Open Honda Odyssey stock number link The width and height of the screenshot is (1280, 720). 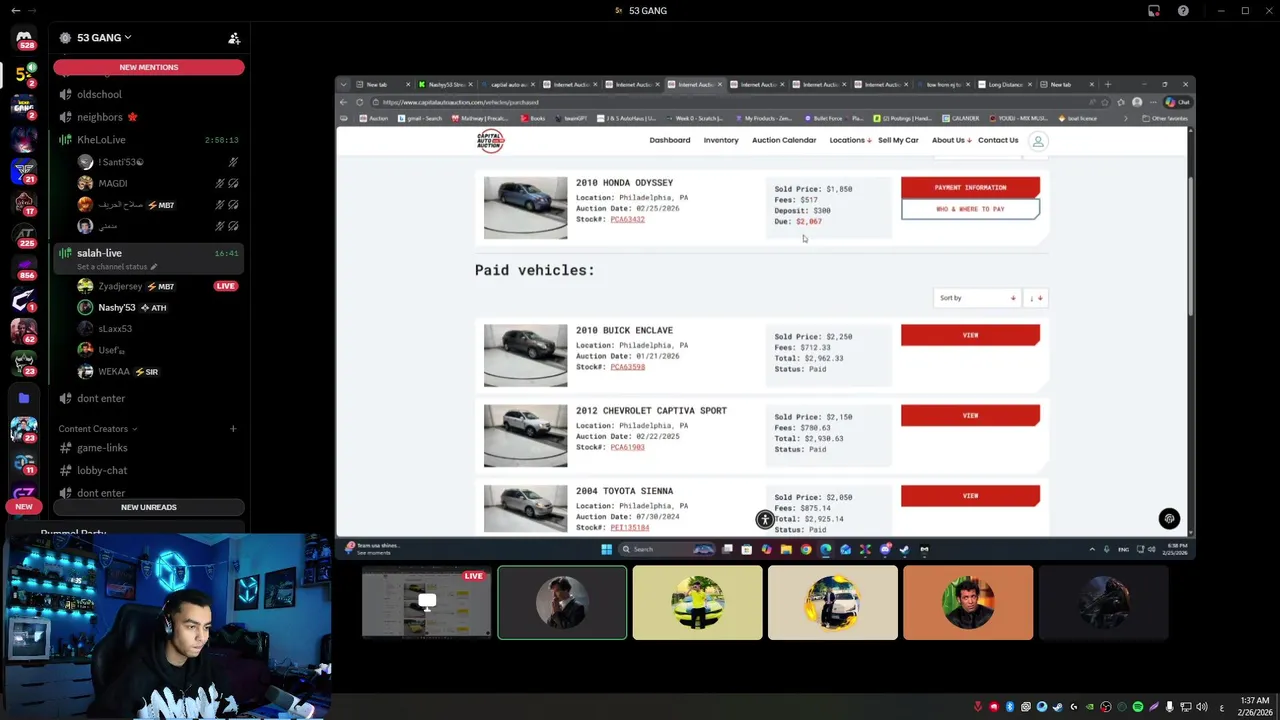click(627, 219)
